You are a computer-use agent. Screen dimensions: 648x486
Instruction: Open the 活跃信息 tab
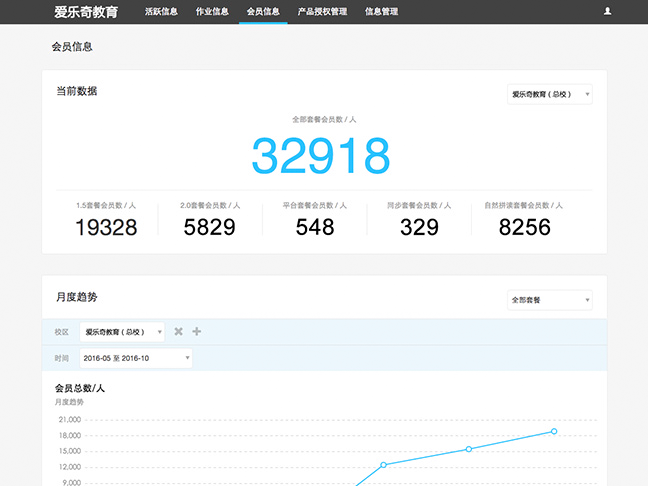[x=161, y=12]
